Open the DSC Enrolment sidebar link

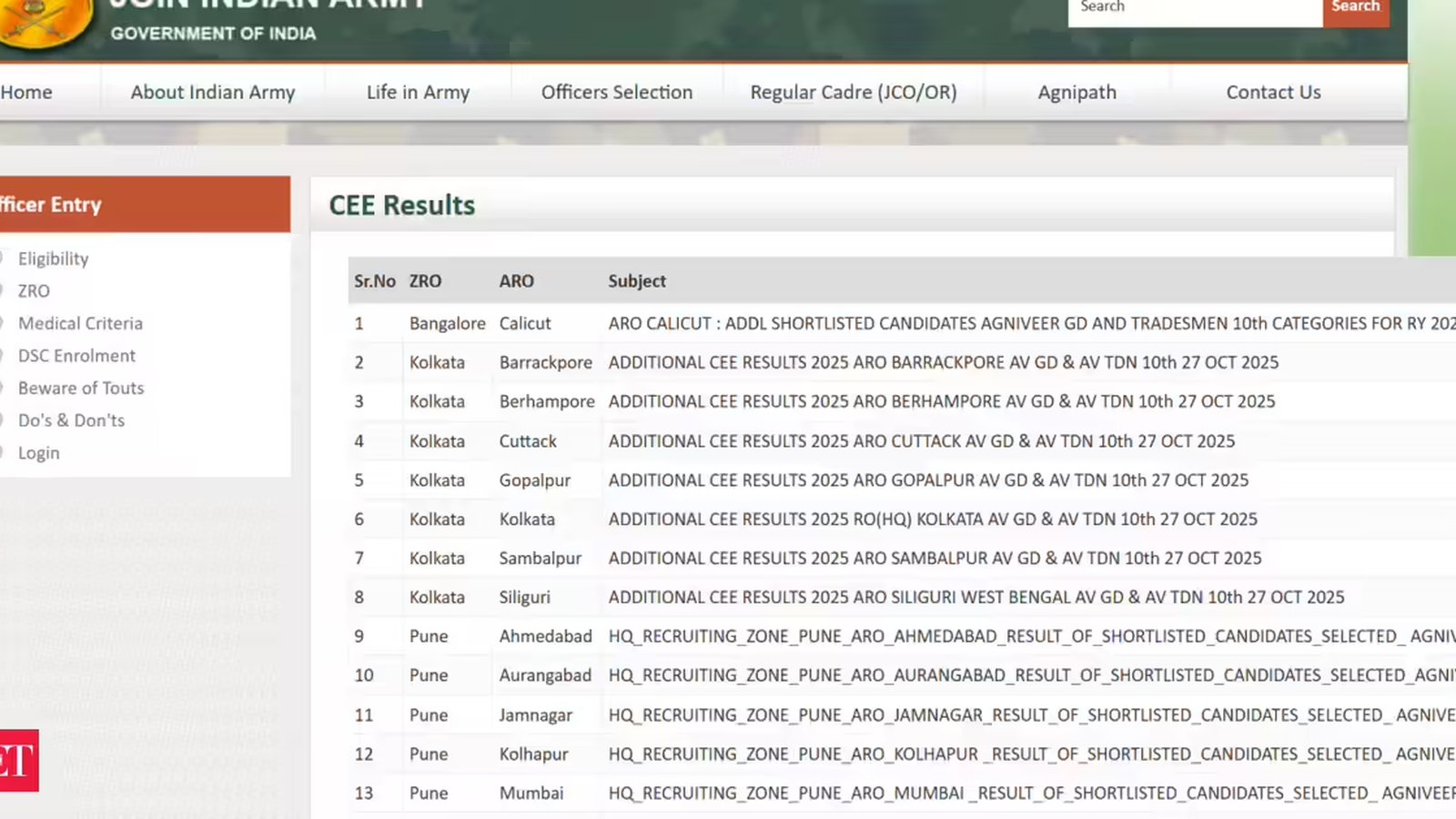[76, 356]
